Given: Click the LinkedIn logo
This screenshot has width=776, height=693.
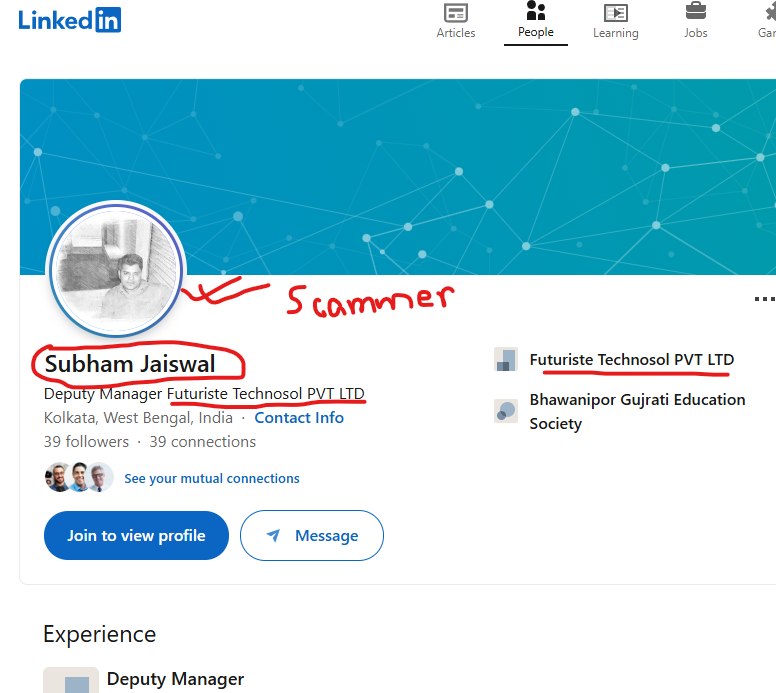Looking at the screenshot, I should (70, 20).
